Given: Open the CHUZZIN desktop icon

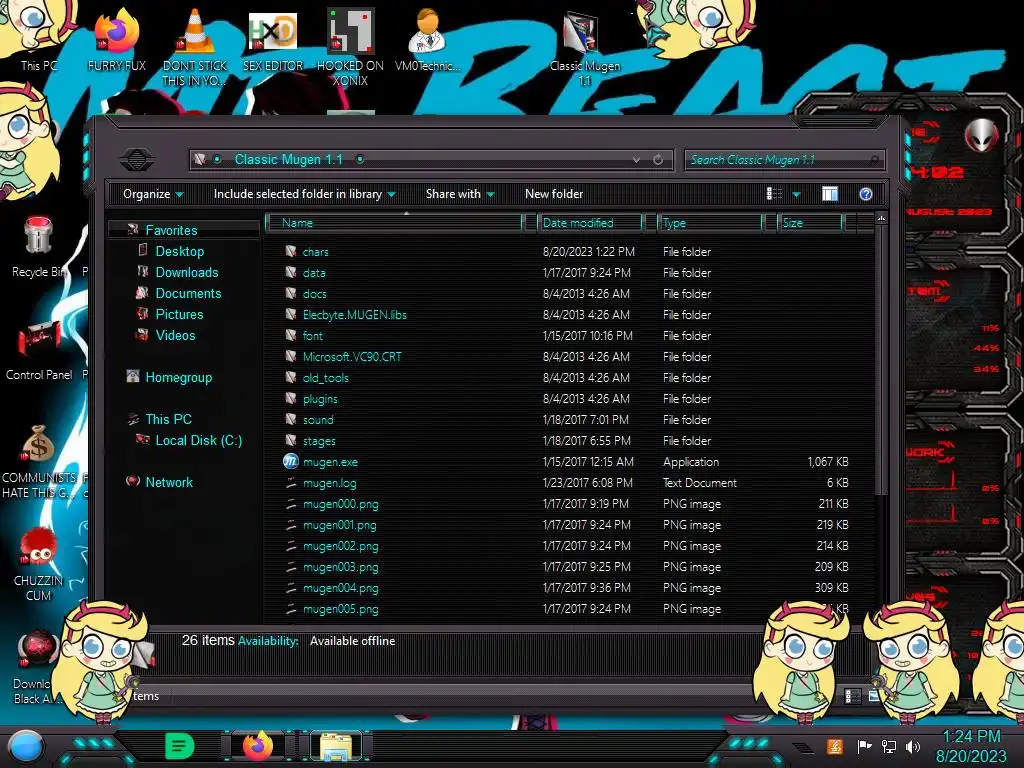Looking at the screenshot, I should coord(38,563).
